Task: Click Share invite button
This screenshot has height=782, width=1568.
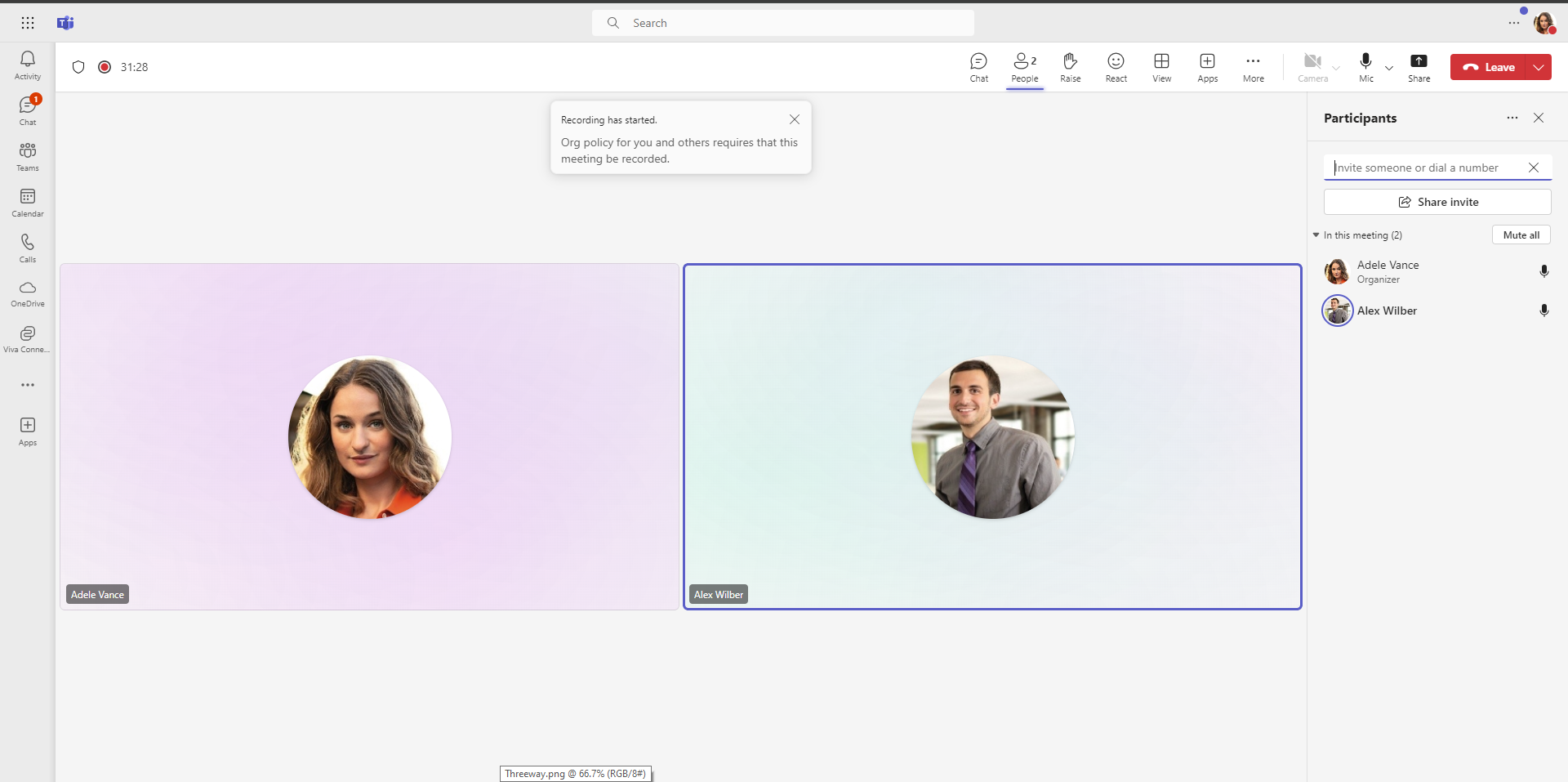Action: pyautogui.click(x=1437, y=202)
